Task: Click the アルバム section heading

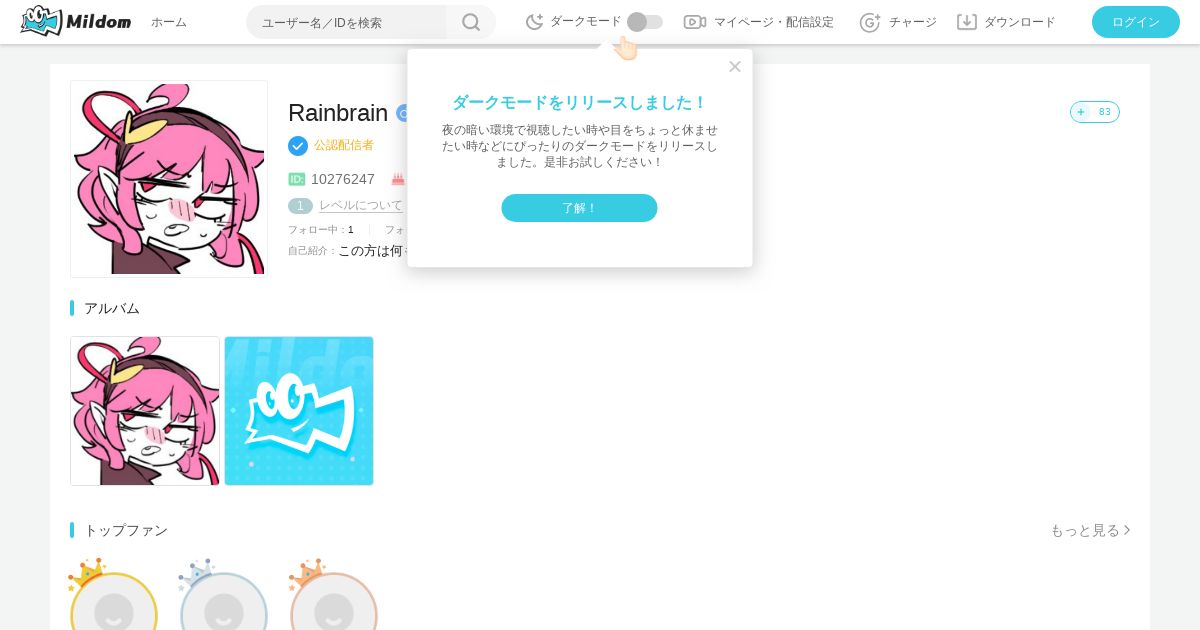Action: pos(112,308)
